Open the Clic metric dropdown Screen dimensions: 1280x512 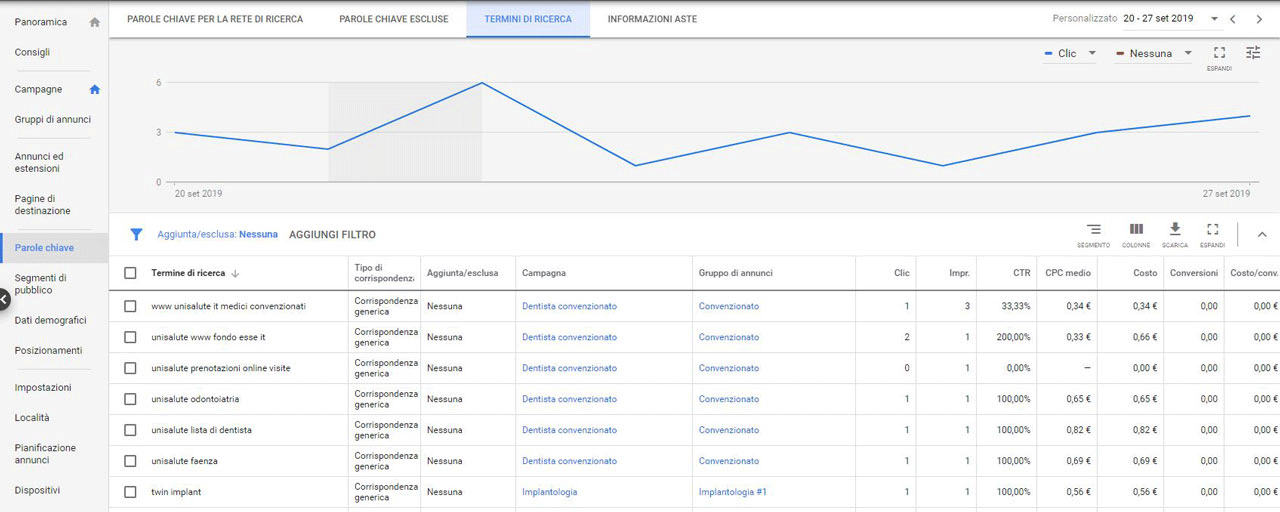click(x=1070, y=53)
